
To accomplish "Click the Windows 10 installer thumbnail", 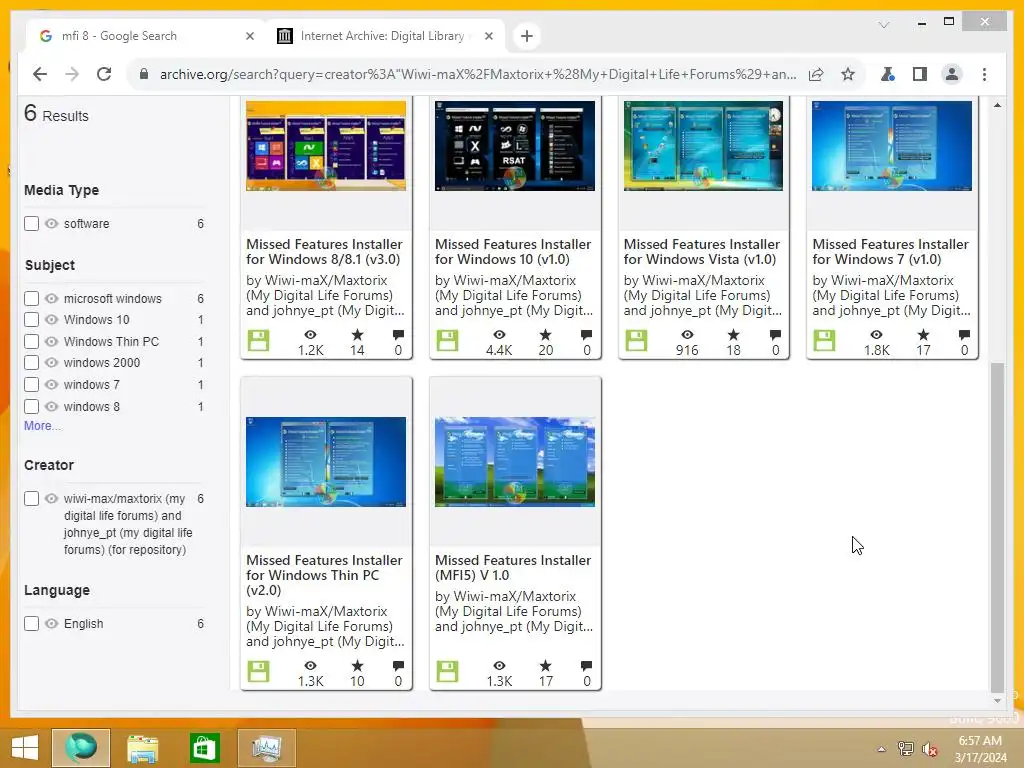I will 515,146.
